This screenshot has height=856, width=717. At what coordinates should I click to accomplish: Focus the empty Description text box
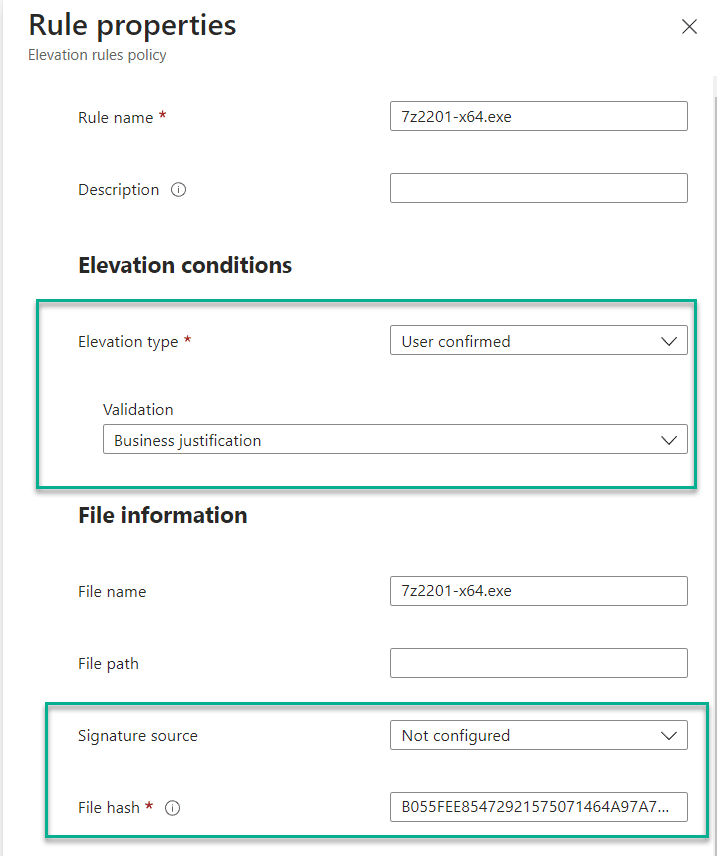pyautogui.click(x=538, y=188)
